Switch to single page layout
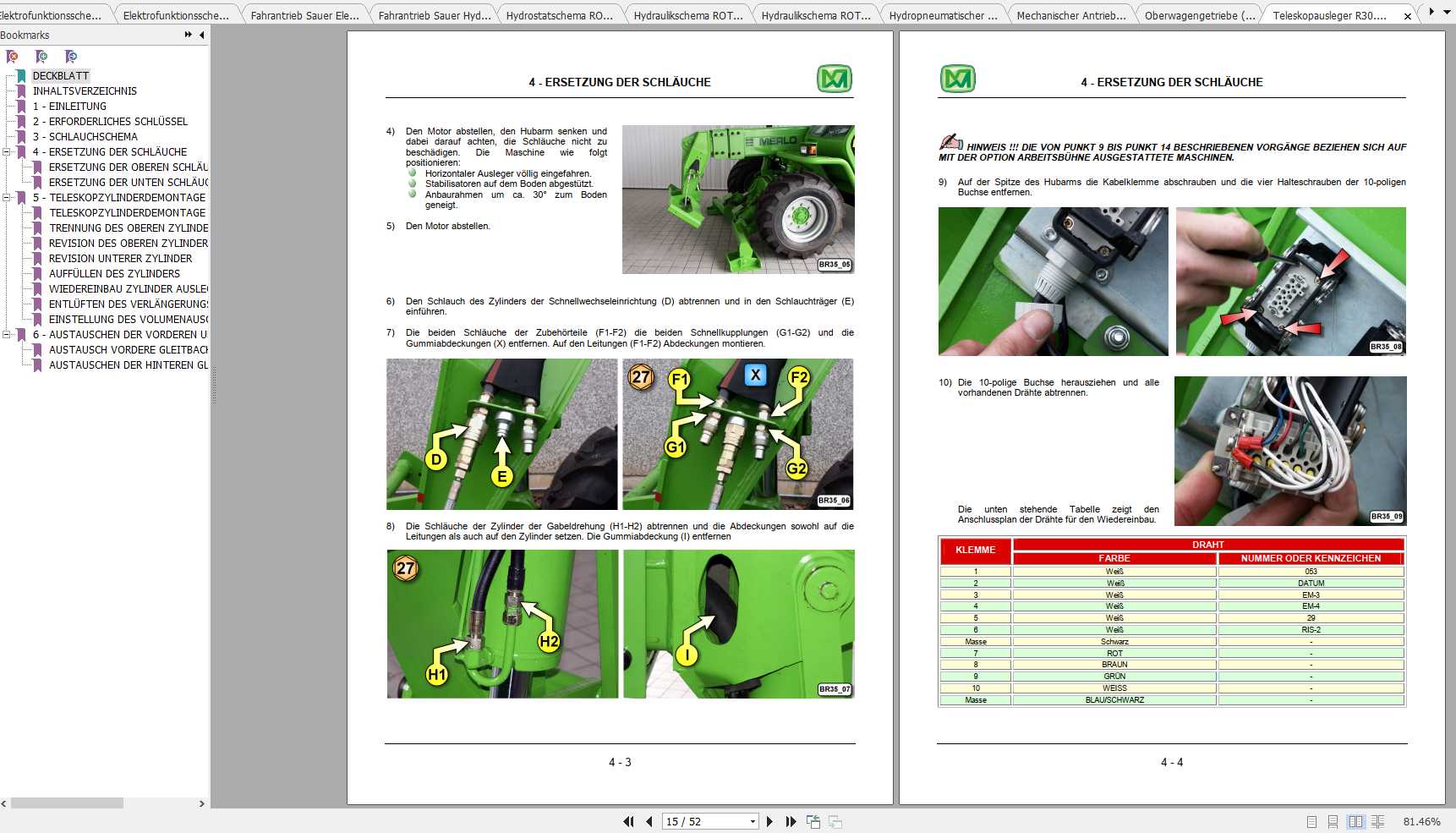Viewport: 1456px width, 833px height. 1311,821
